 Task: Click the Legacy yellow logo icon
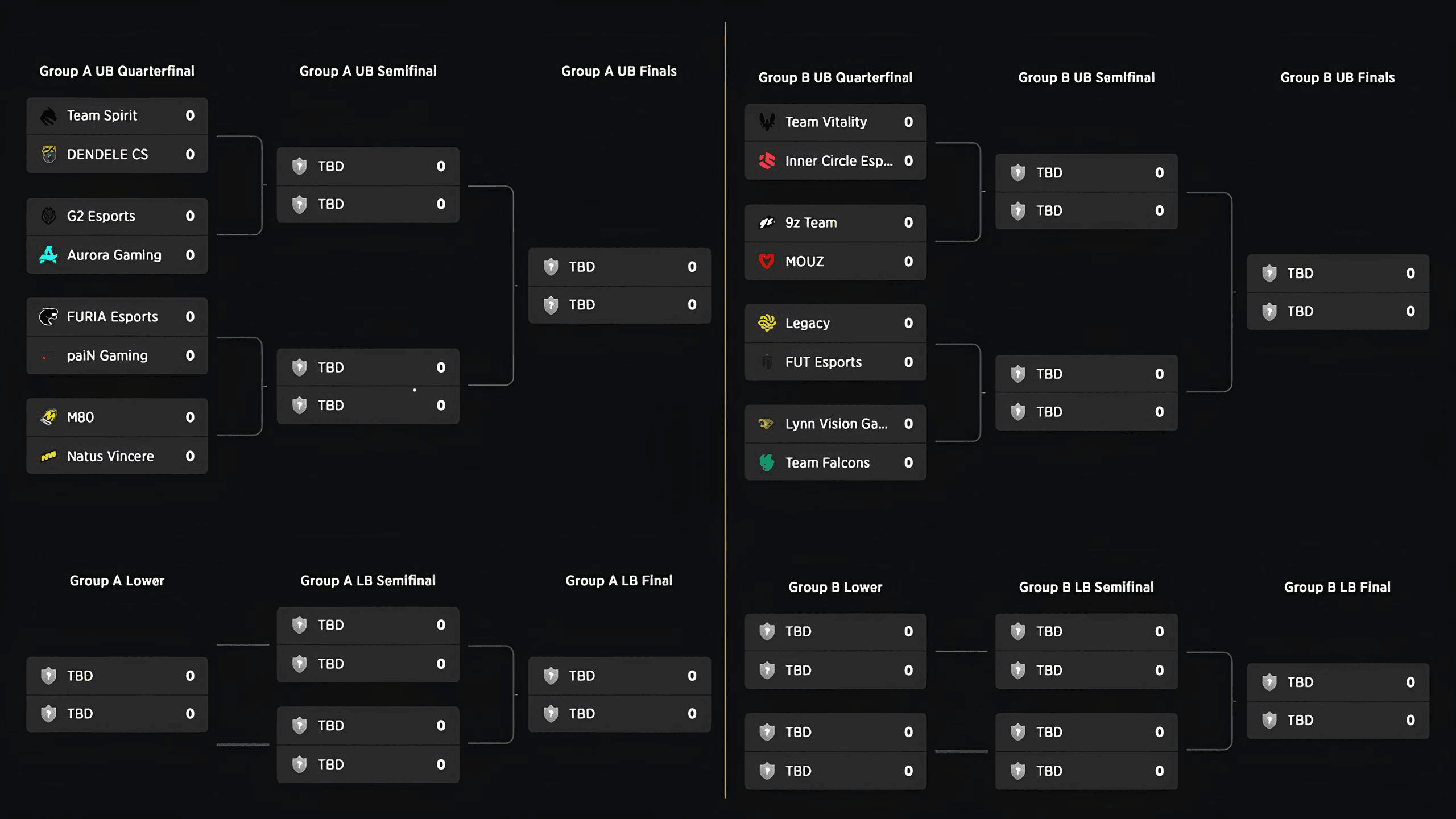[767, 323]
